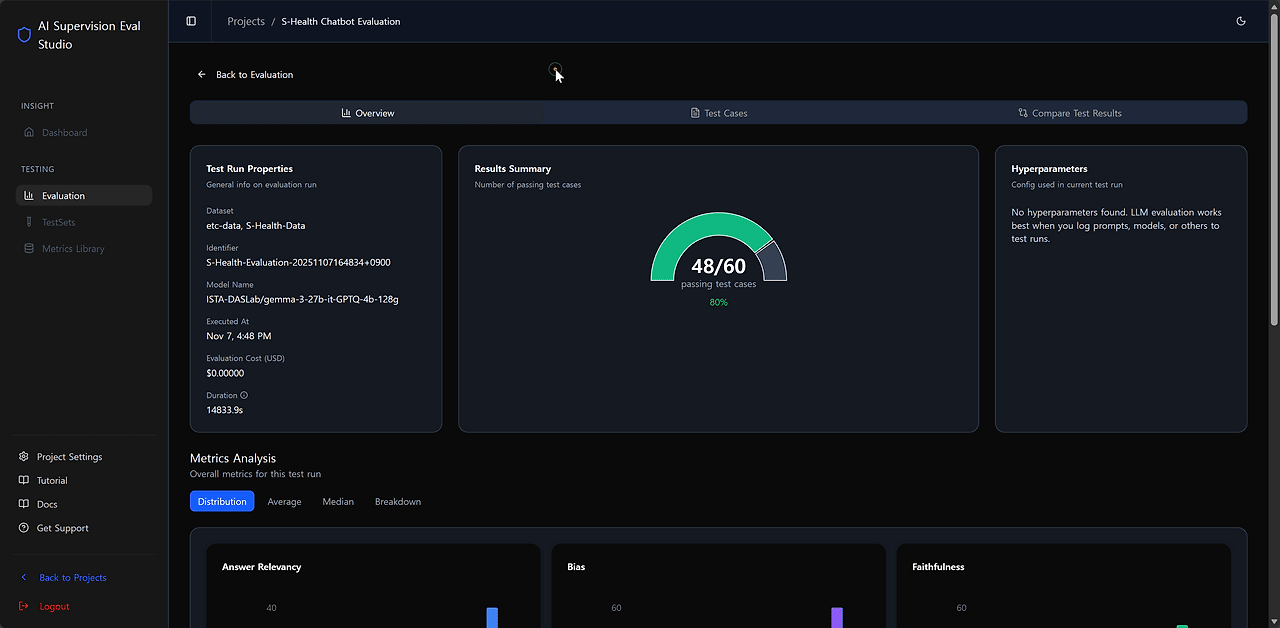Viewport: 1280px width, 628px height.
Task: Open Project Settings
Action: [x=69, y=457]
